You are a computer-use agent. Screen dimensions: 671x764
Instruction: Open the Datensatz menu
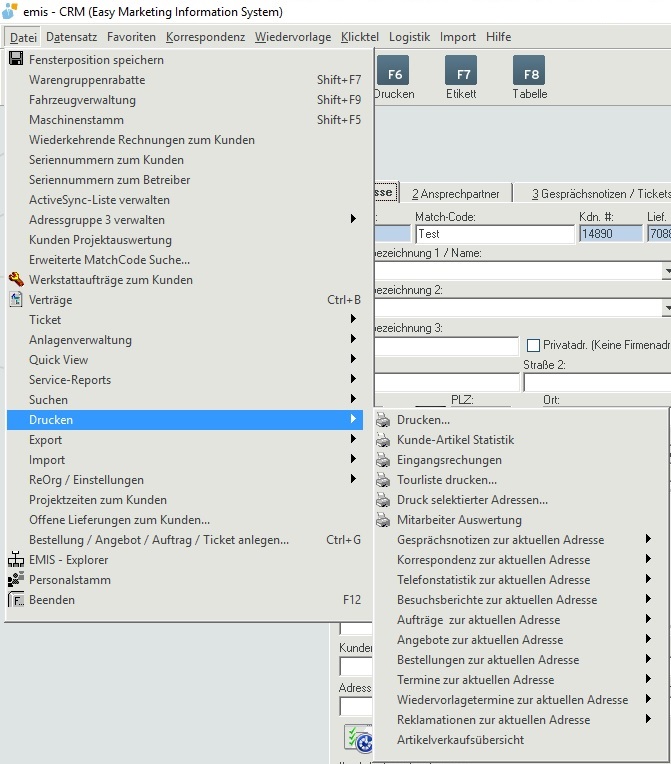click(x=72, y=37)
